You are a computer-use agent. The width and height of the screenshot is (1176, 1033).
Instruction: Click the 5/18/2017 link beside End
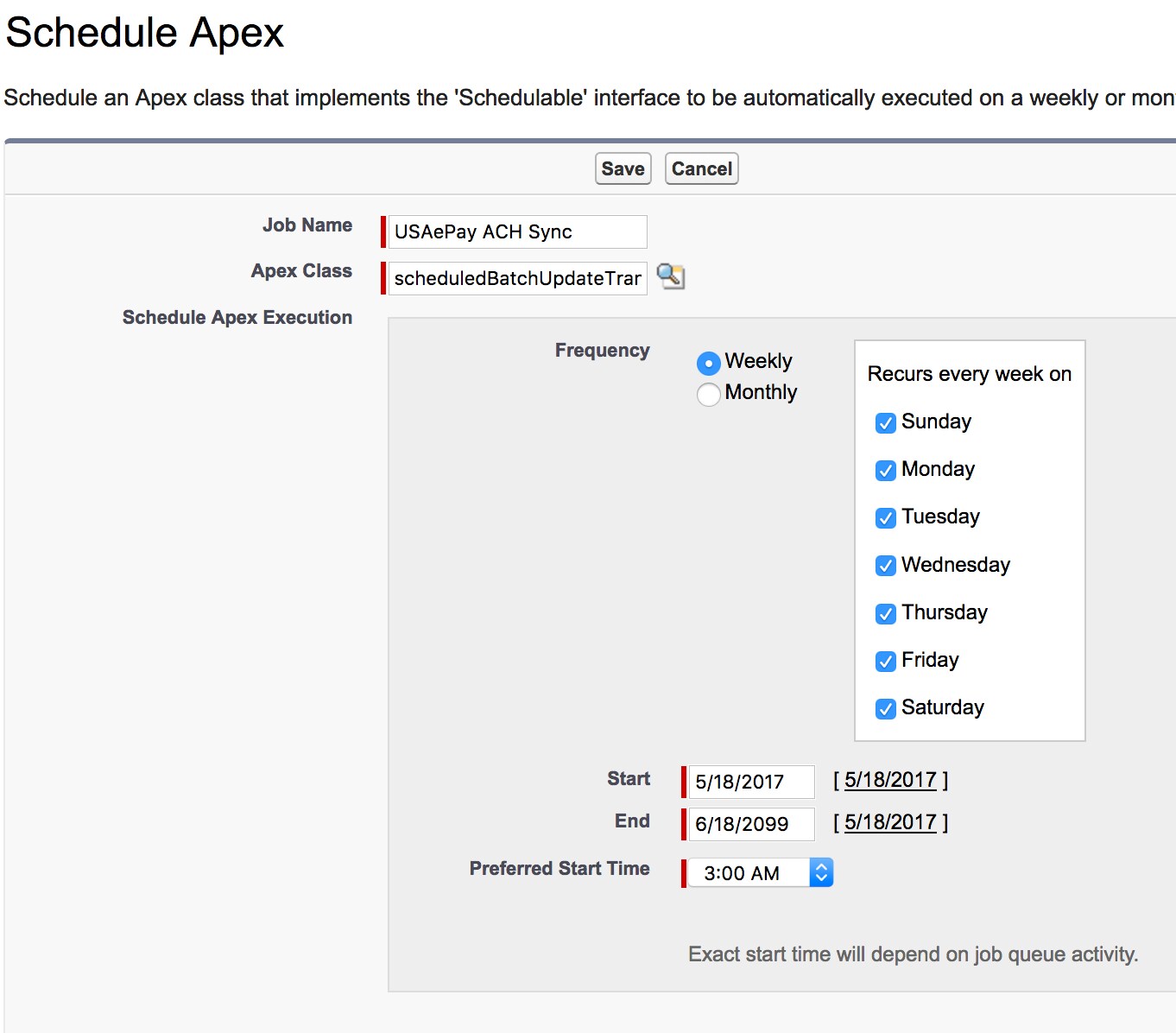889,822
